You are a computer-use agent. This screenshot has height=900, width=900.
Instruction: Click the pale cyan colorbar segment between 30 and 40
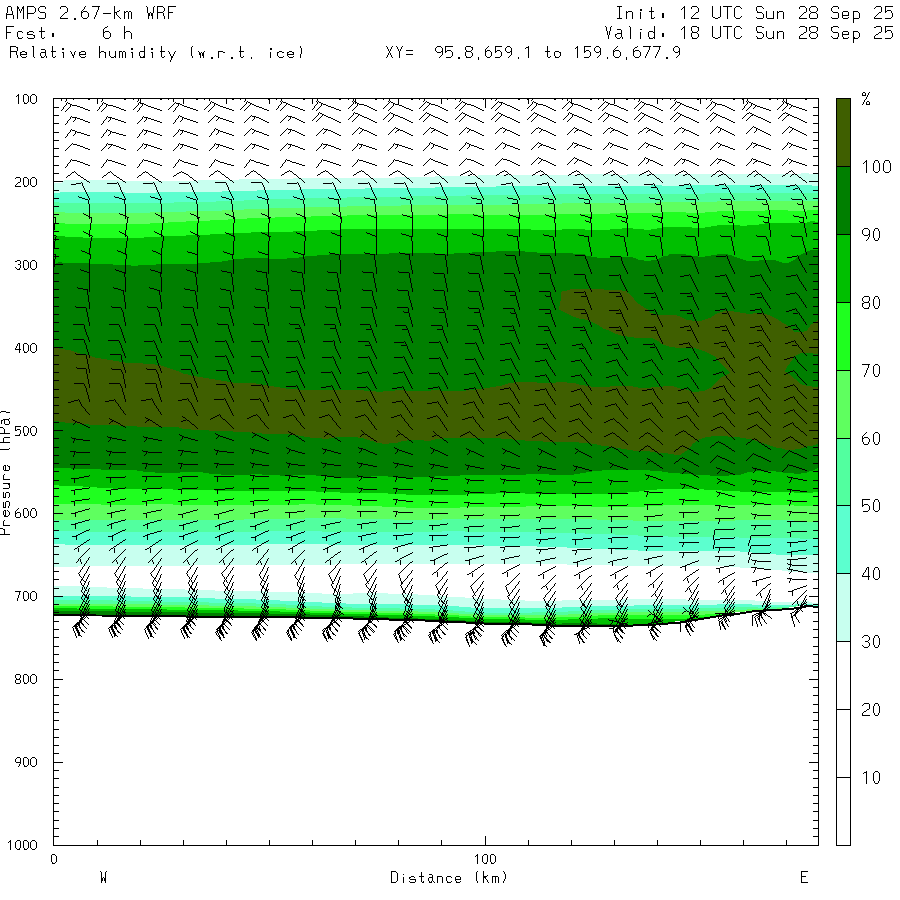(843, 607)
